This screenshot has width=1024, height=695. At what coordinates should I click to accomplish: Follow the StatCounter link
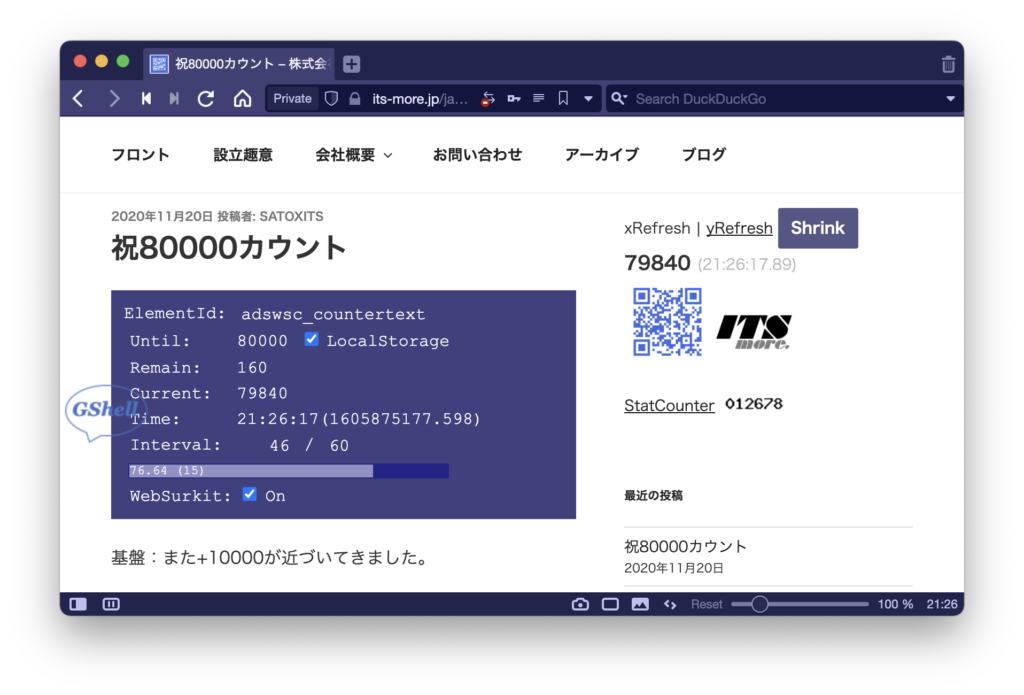coord(669,405)
